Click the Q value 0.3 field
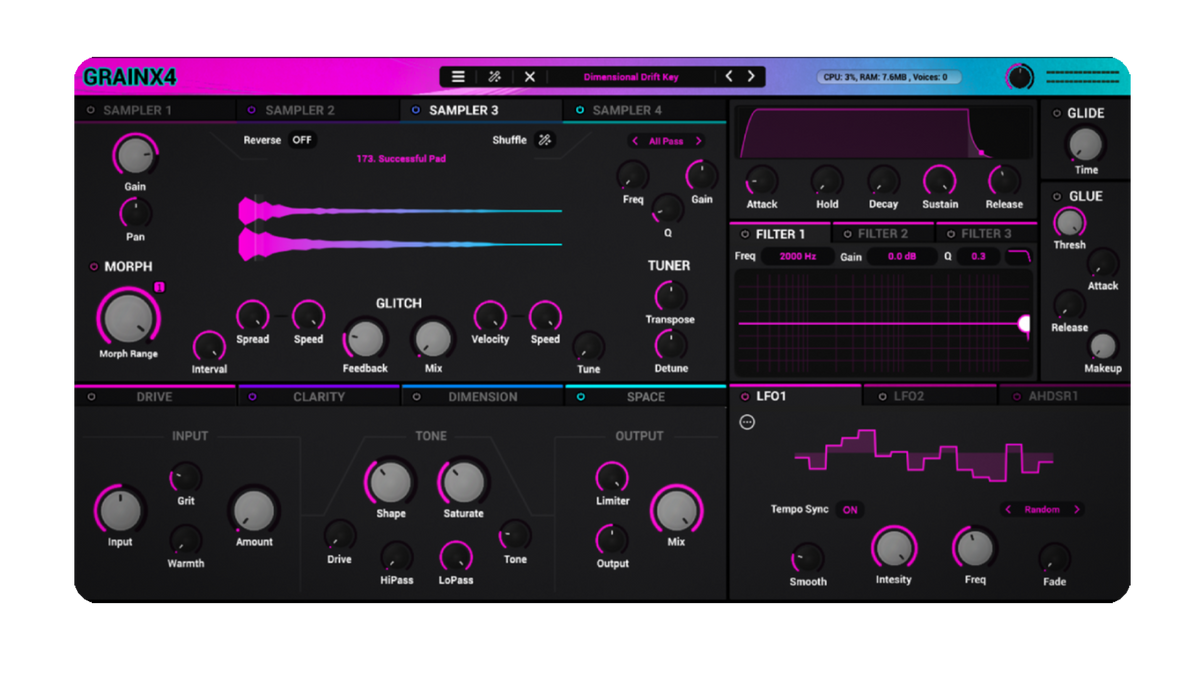 (x=978, y=257)
